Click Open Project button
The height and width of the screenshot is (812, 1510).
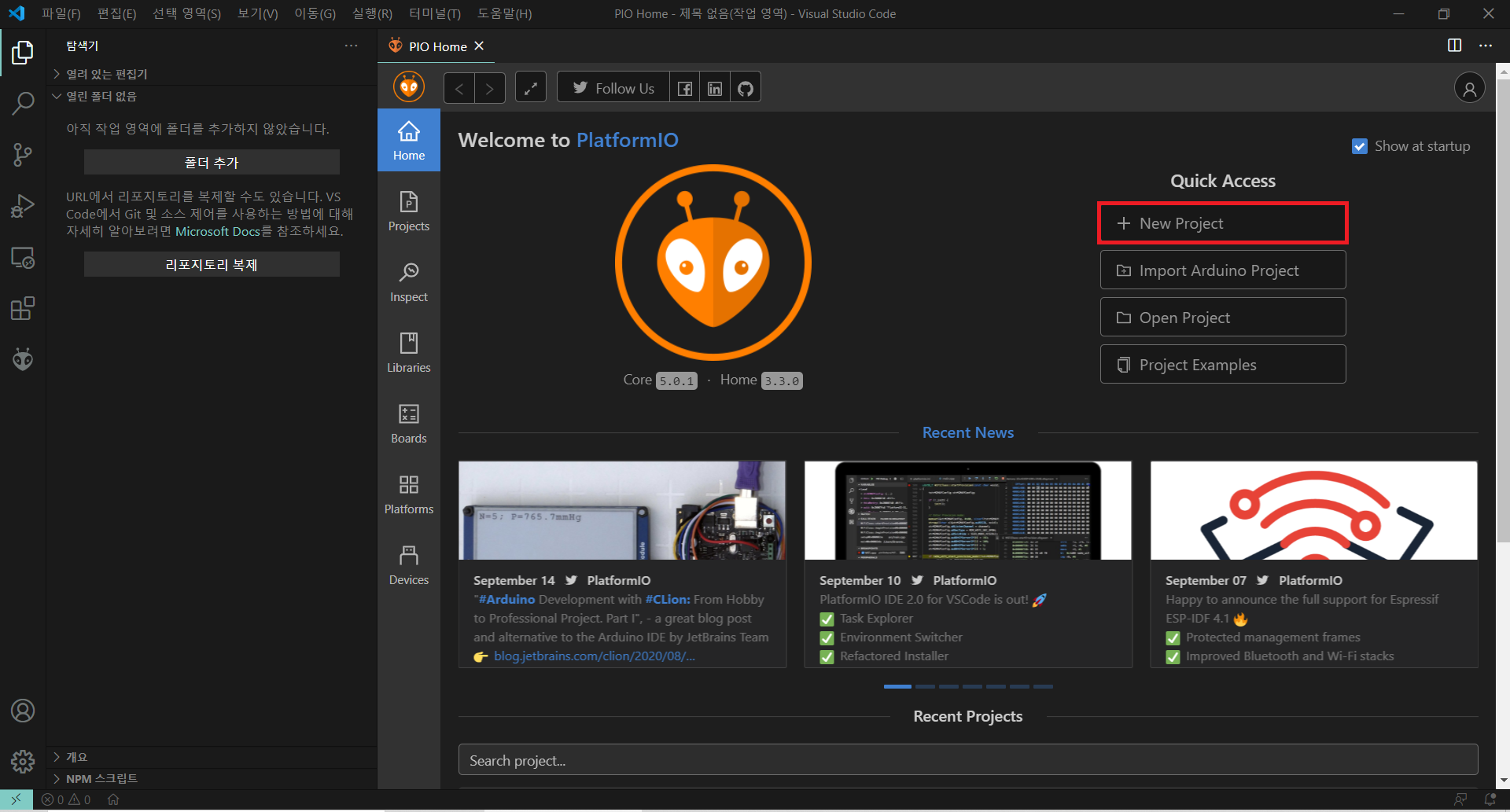(1223, 317)
